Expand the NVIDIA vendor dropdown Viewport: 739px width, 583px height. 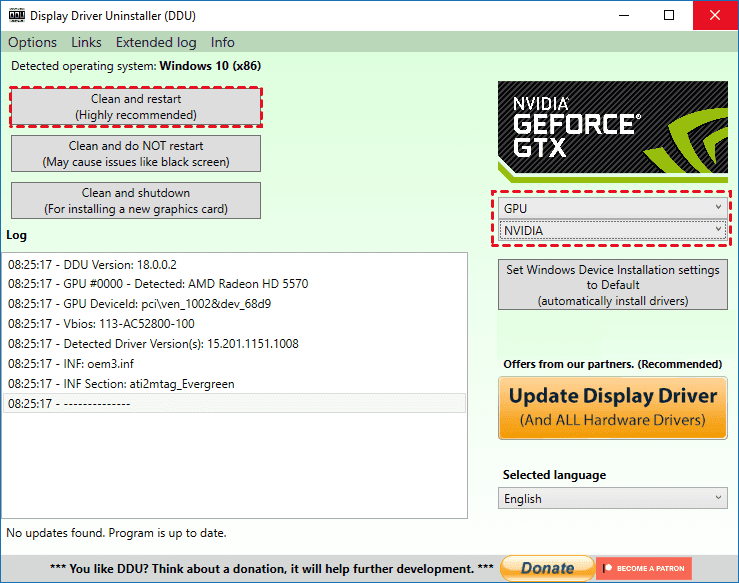[613, 230]
